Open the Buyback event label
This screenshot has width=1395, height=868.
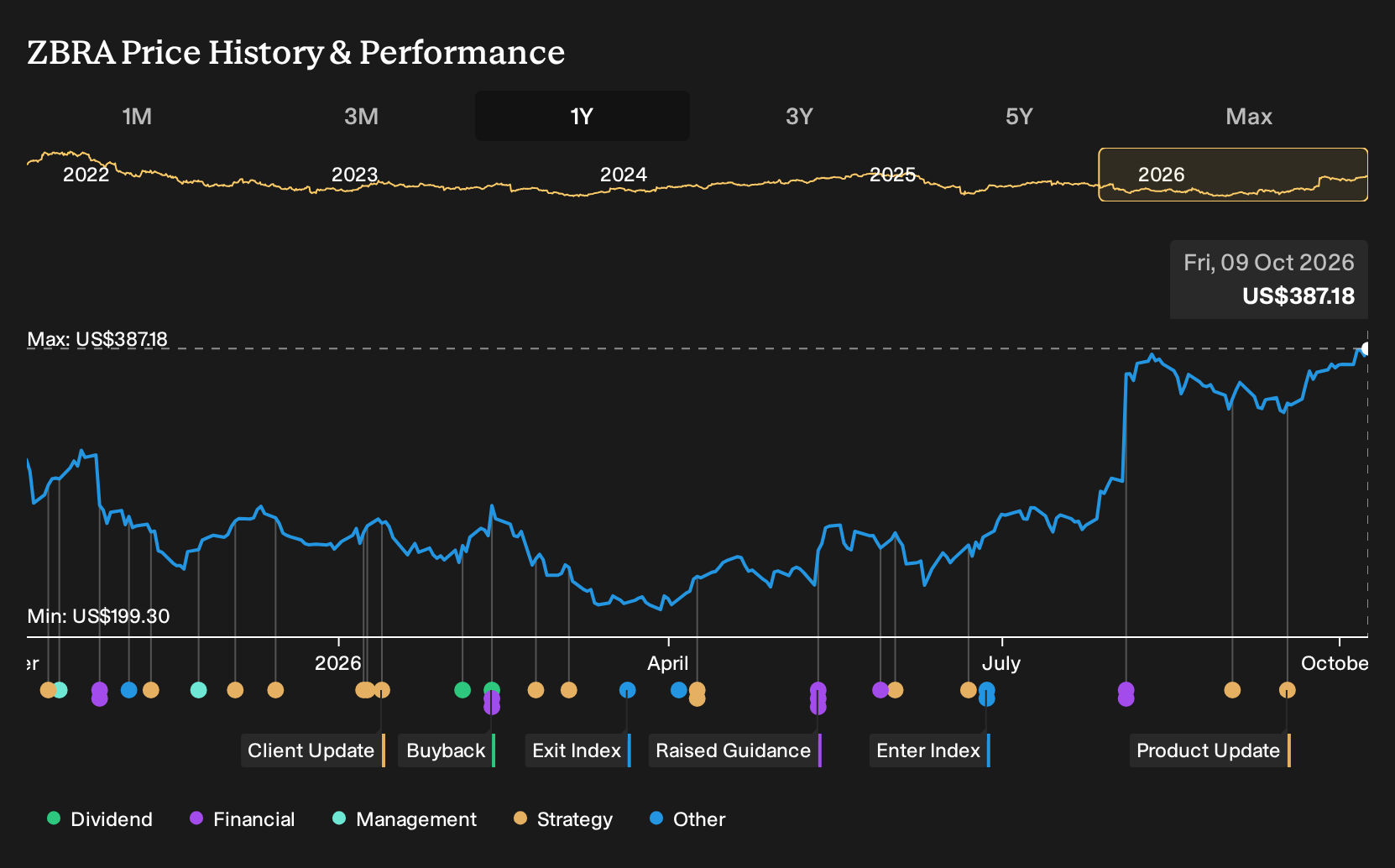(447, 750)
